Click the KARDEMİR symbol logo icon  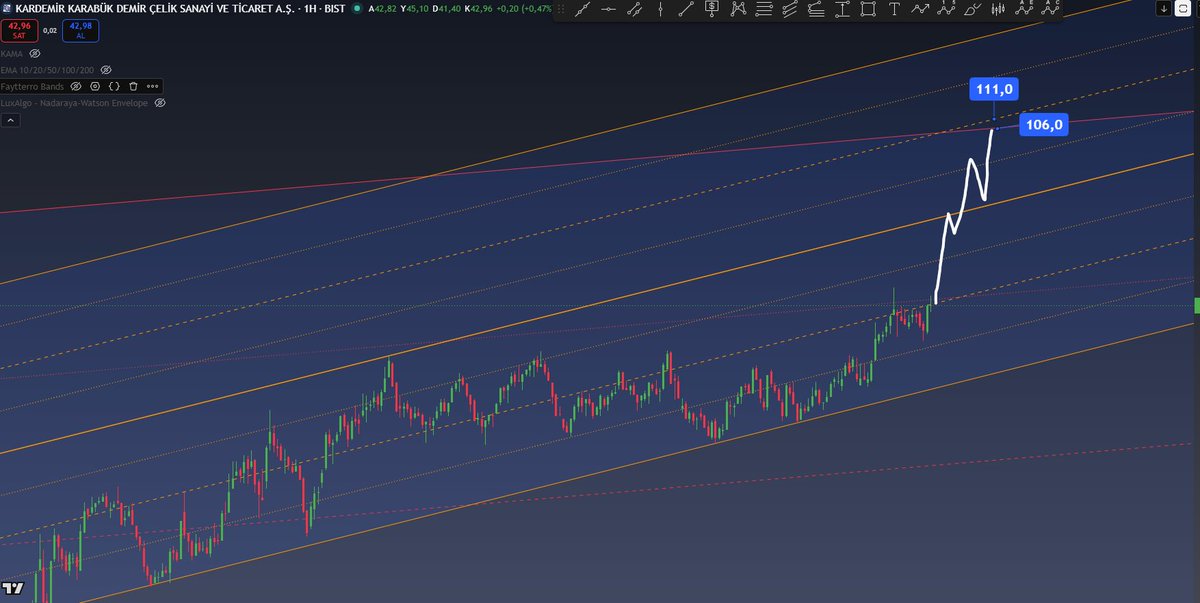pyautogui.click(x=7, y=8)
